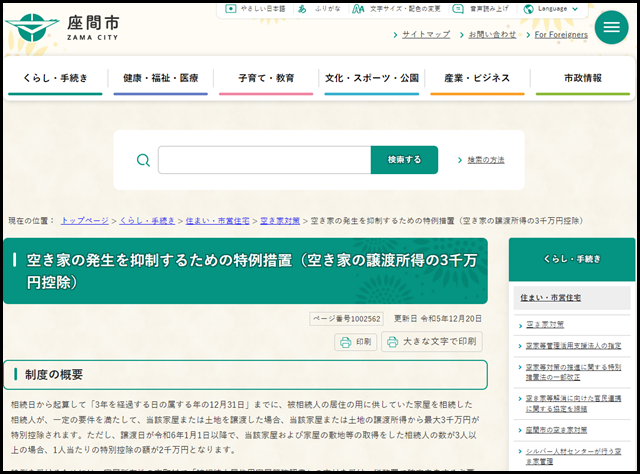
Task: Go to トップページ in the breadcrumb
Action: [x=85, y=221]
